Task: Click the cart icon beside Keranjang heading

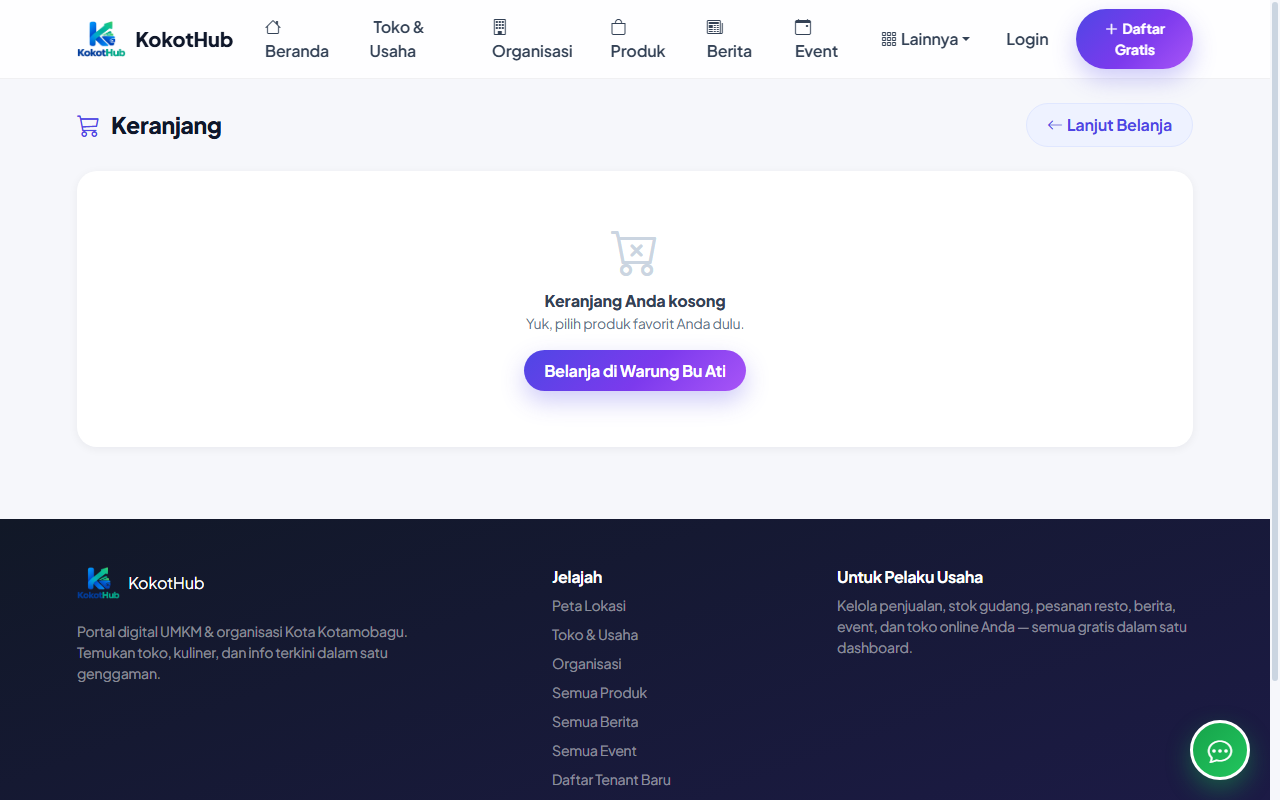Action: click(x=88, y=126)
